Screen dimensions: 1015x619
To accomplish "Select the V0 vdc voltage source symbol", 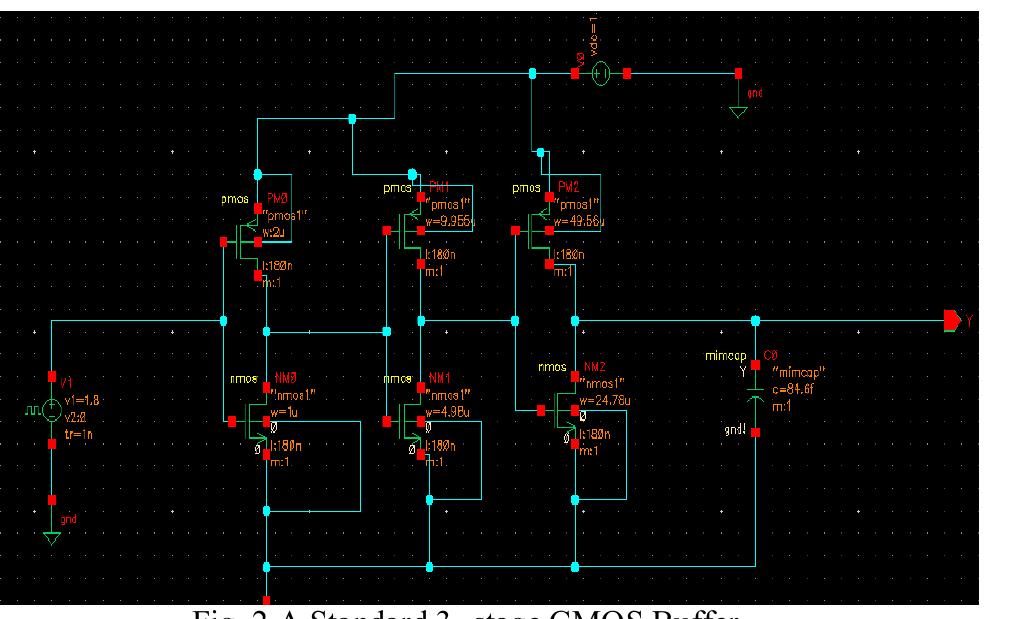I will [x=601, y=74].
